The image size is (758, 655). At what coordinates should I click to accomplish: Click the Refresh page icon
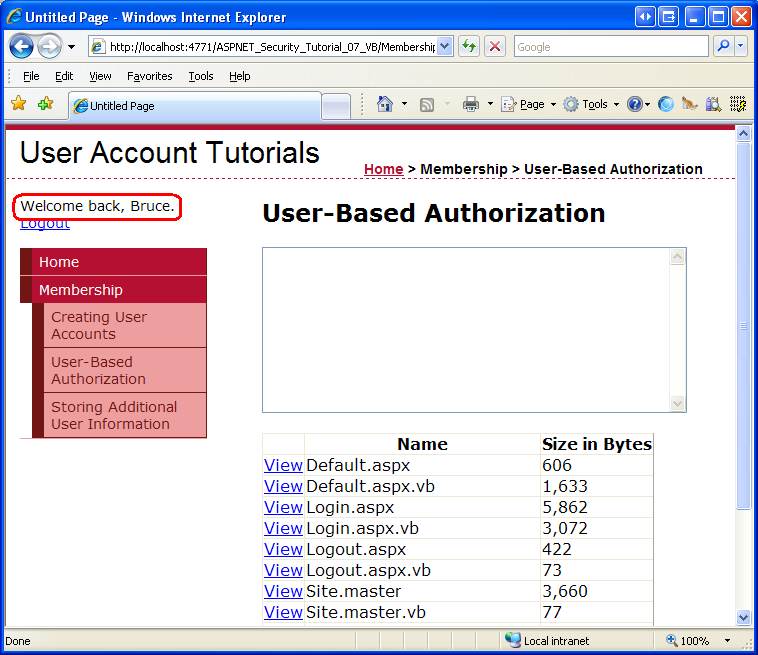click(x=468, y=47)
